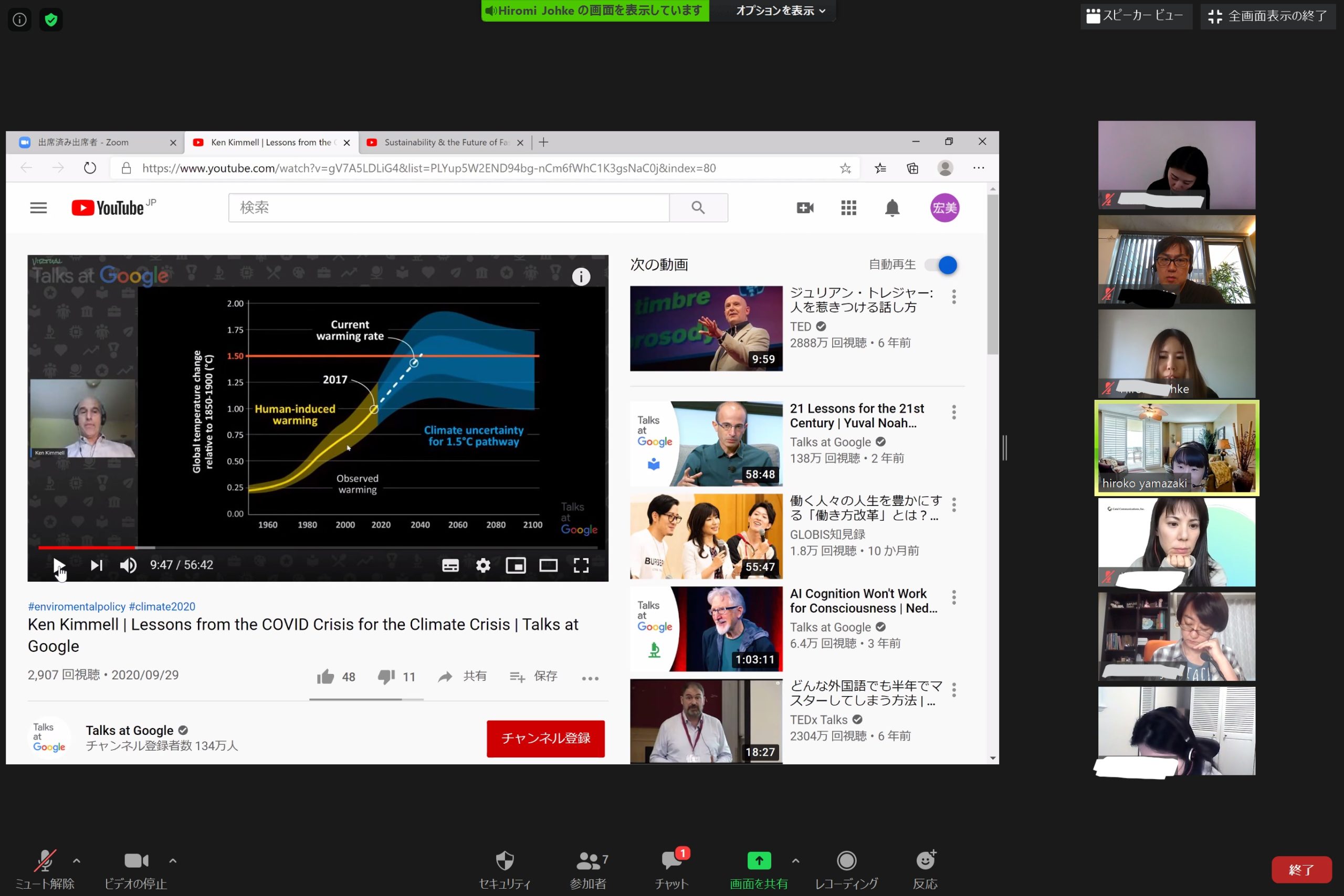This screenshot has height=896, width=1344.
Task: Open browser collections icon
Action: point(912,168)
